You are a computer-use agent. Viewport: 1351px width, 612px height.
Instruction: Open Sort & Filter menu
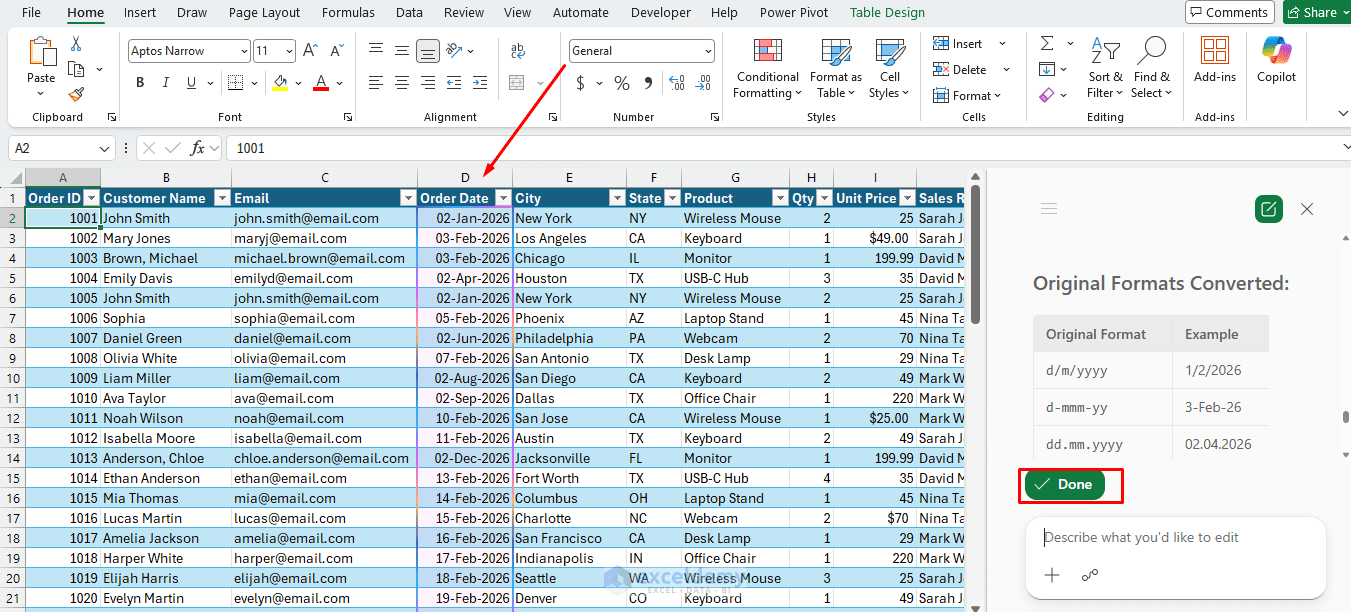pyautogui.click(x=1106, y=68)
